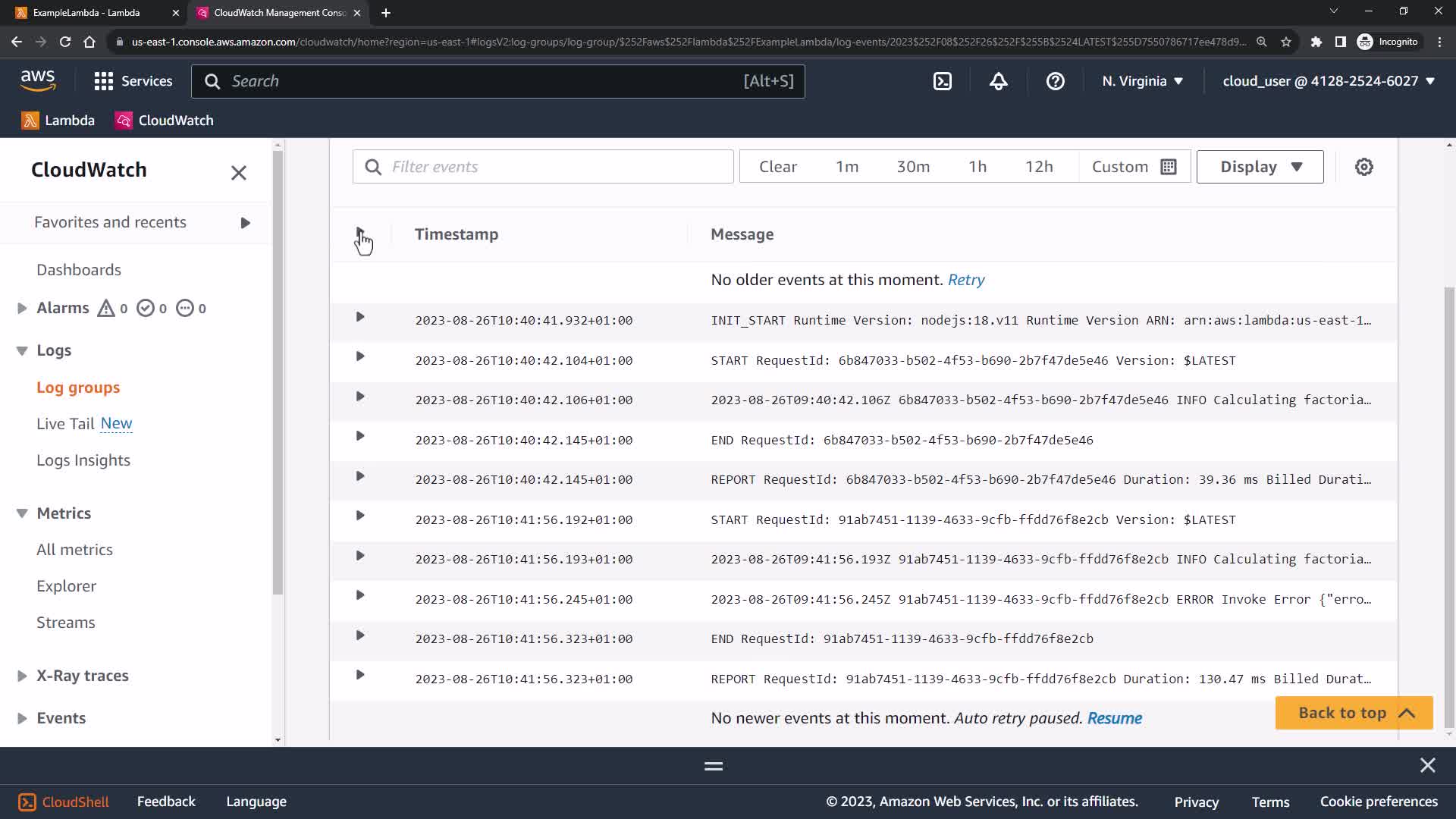The width and height of the screenshot is (1456, 819).
Task: Close the CloudWatch side navigation panel
Action: [238, 173]
